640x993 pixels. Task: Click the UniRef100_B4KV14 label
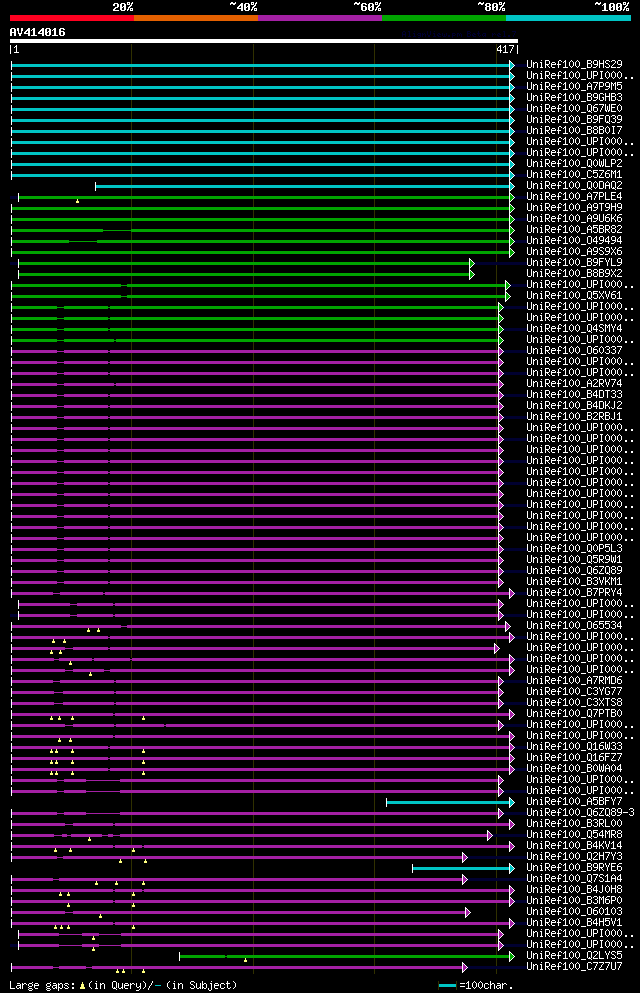coord(574,845)
